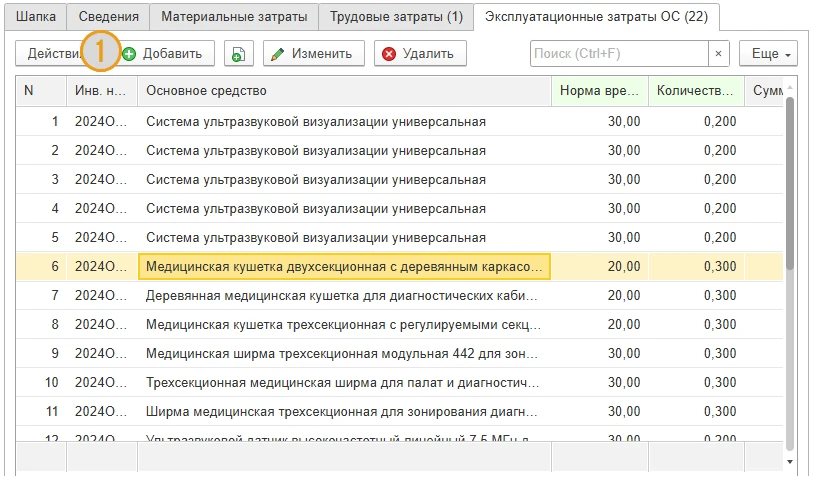Switch to the Сведения tab
The width and height of the screenshot is (815, 482).
coord(108,17)
